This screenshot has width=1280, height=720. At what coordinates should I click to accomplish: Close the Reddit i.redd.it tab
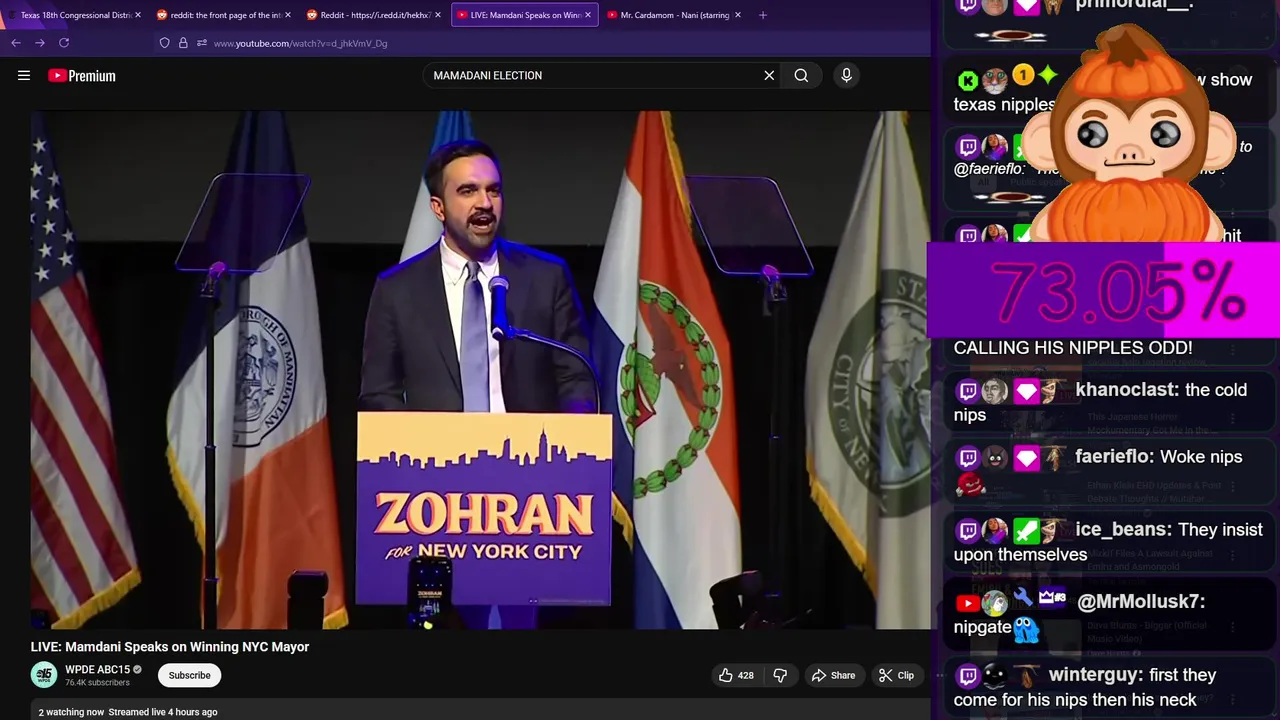[437, 15]
